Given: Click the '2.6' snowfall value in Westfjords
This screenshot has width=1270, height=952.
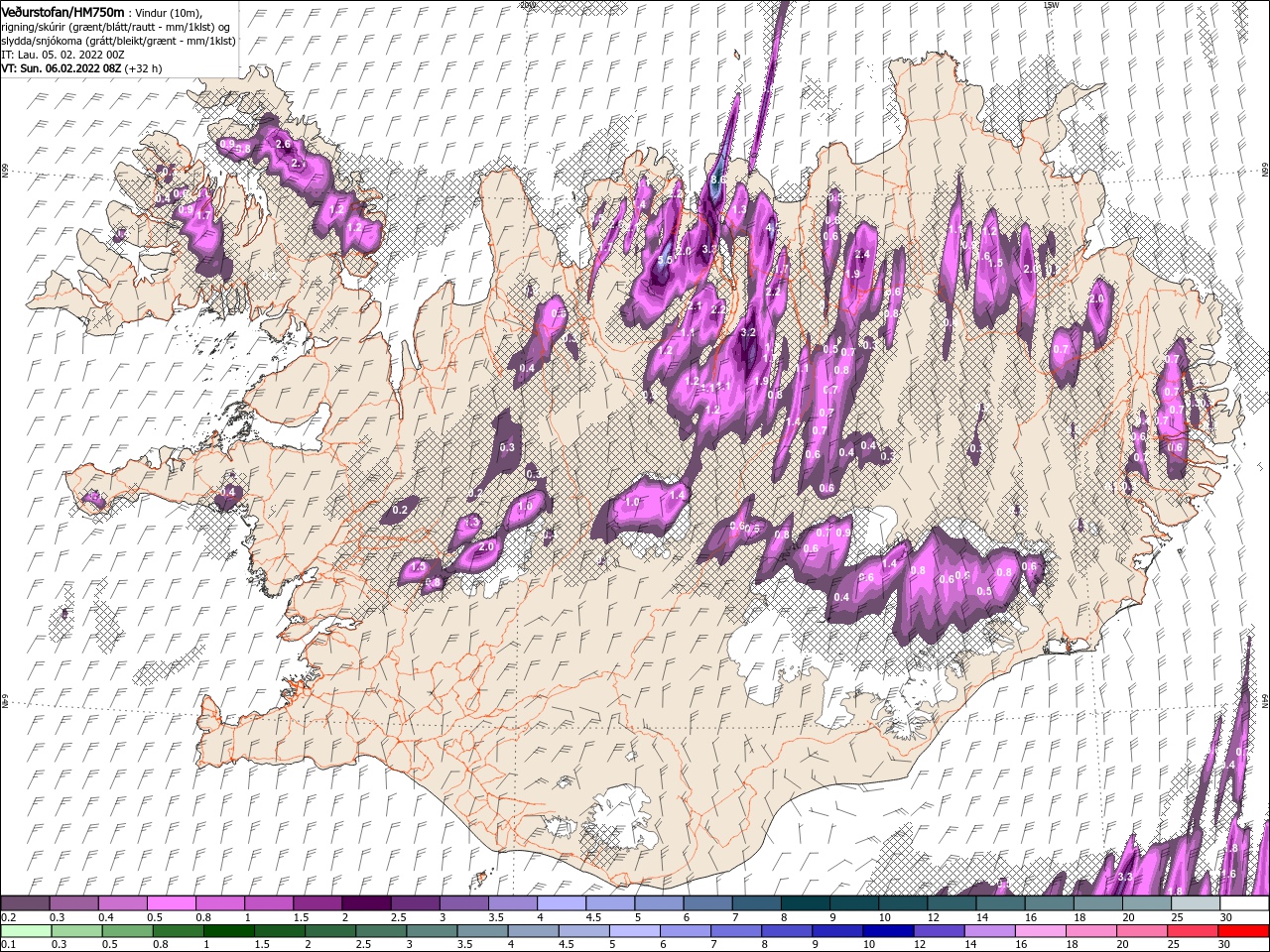Looking at the screenshot, I should 283,145.
